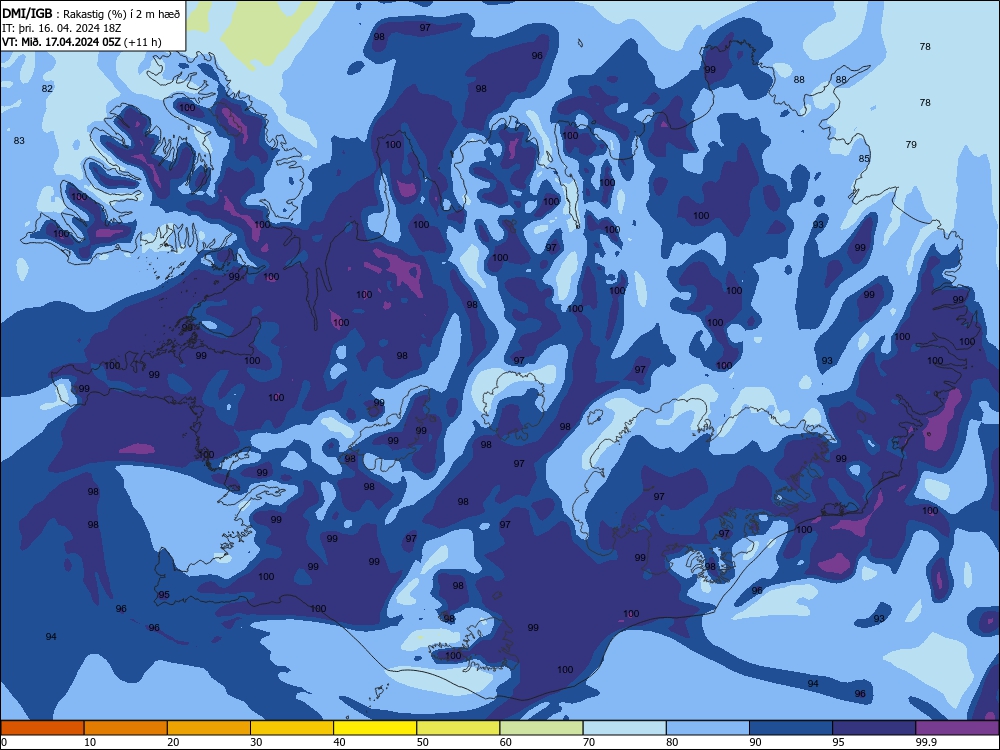Click the "VT: Mið. 17.04.2024 05Z (+11 h)" line
Image resolution: width=1000 pixels, height=750 pixels.
[x=82, y=42]
